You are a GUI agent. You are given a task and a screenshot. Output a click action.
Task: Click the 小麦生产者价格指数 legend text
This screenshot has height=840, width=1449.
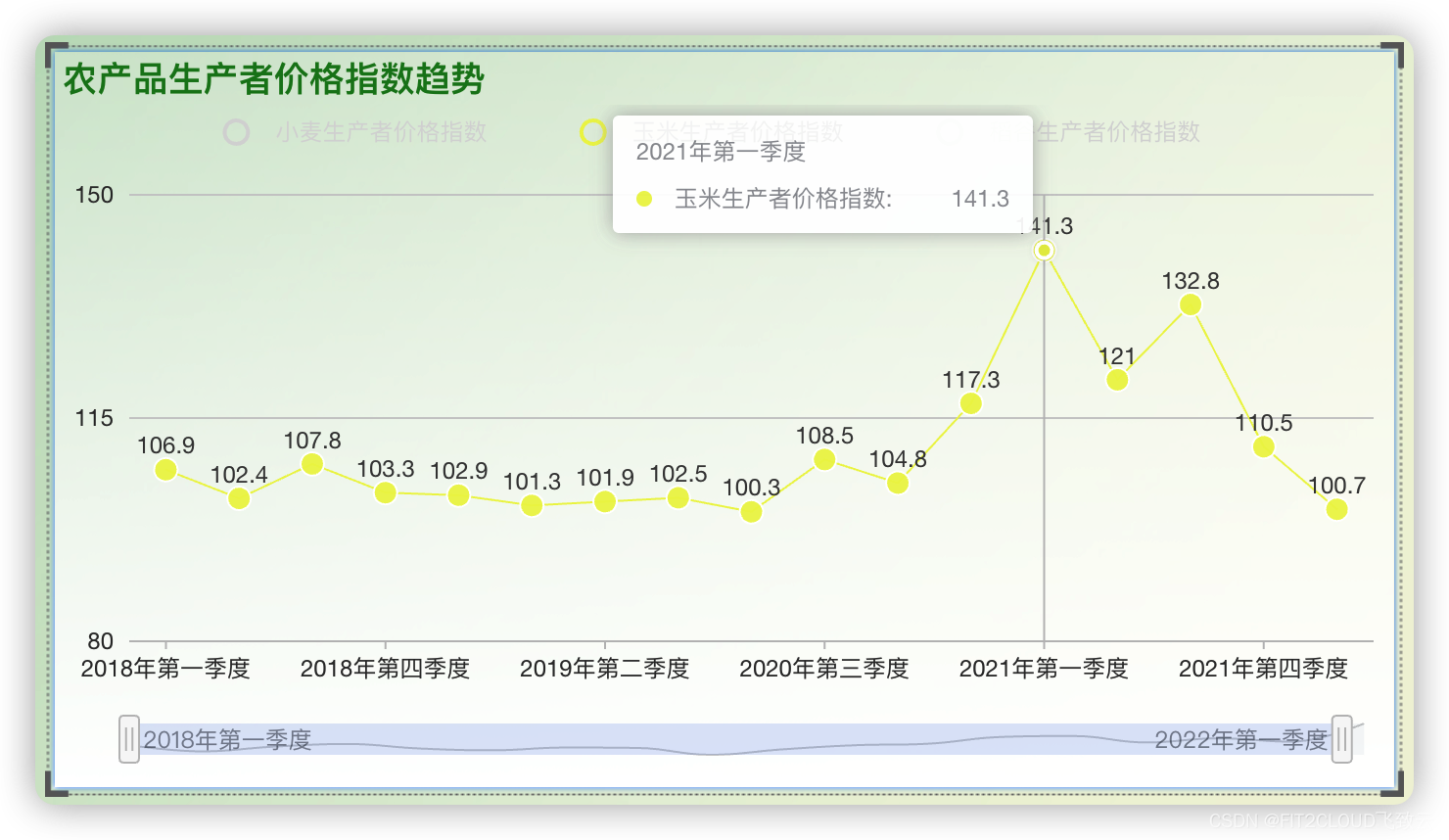381,132
